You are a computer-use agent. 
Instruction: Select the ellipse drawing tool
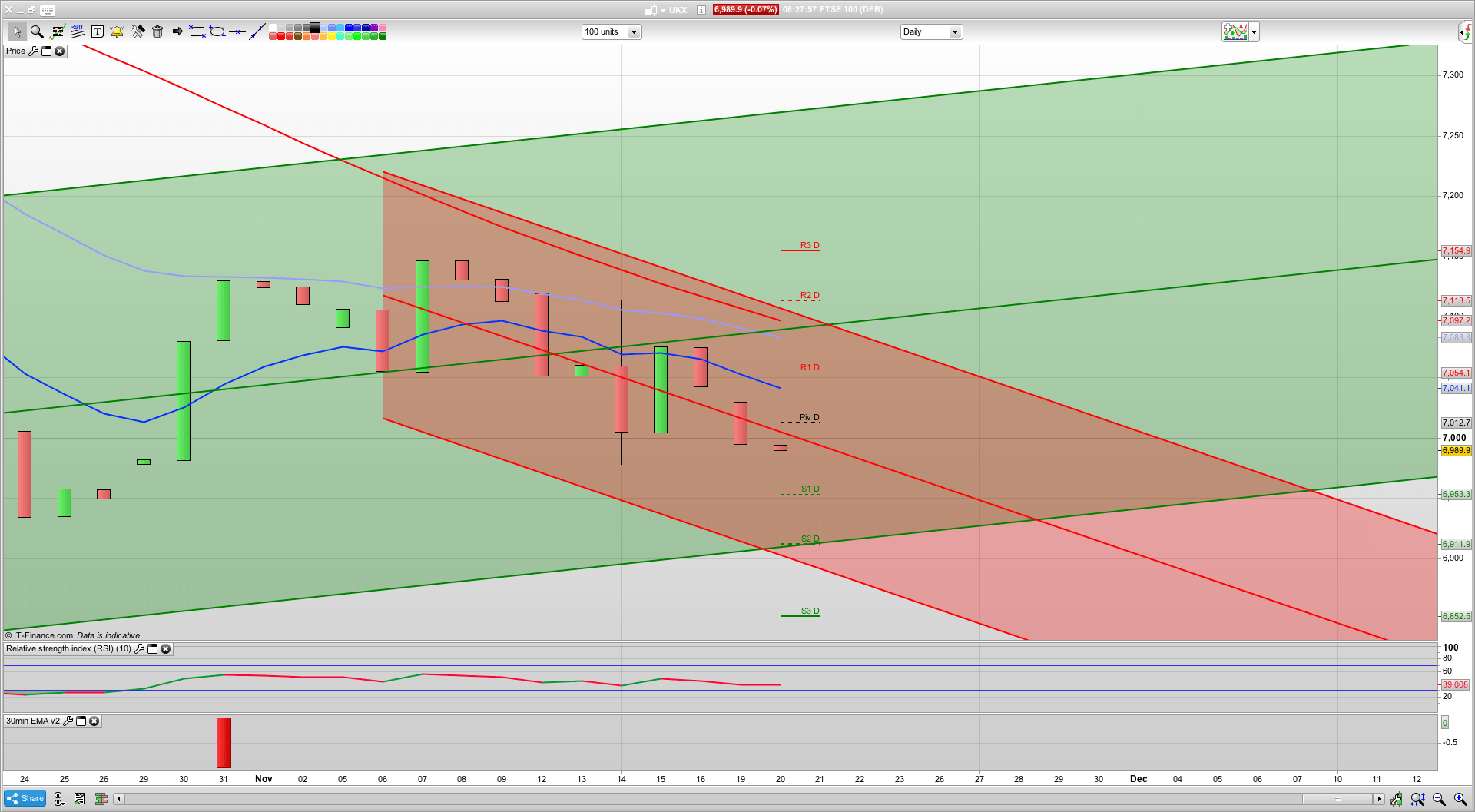[x=217, y=31]
